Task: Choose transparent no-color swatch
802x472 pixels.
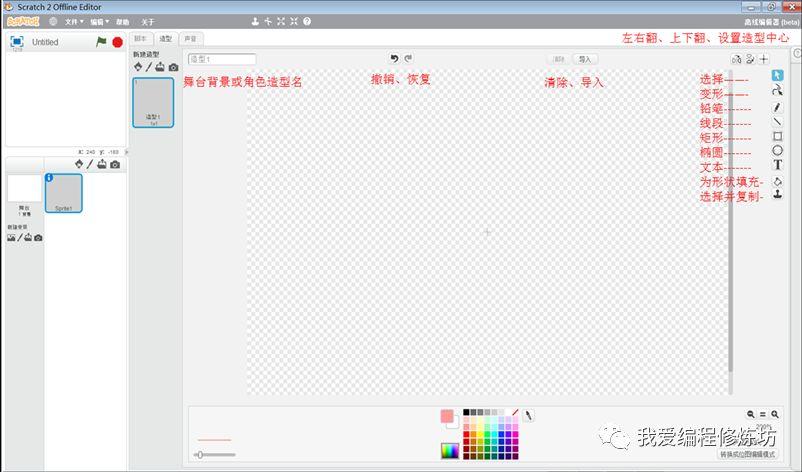Action: [515, 412]
